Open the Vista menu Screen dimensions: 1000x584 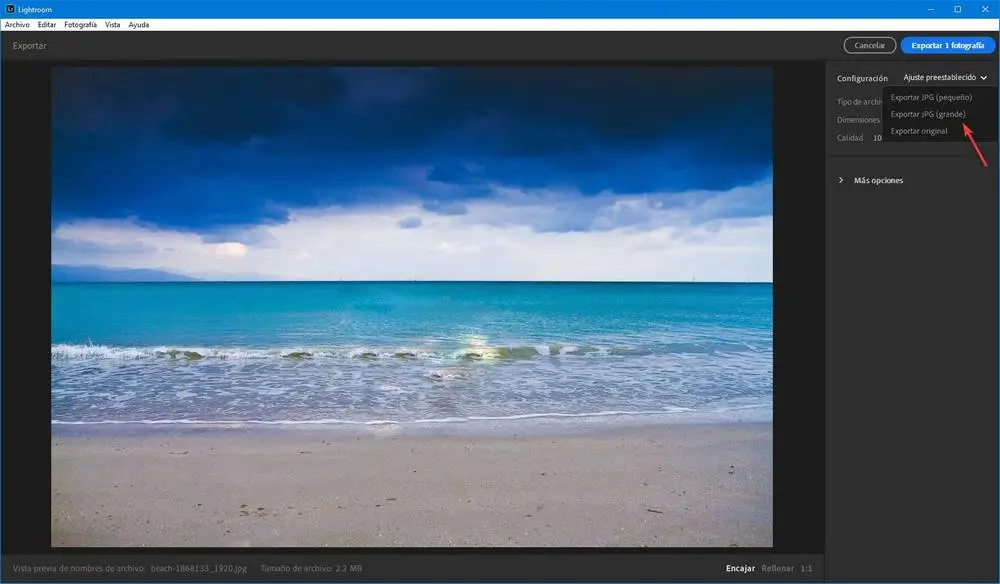(112, 25)
